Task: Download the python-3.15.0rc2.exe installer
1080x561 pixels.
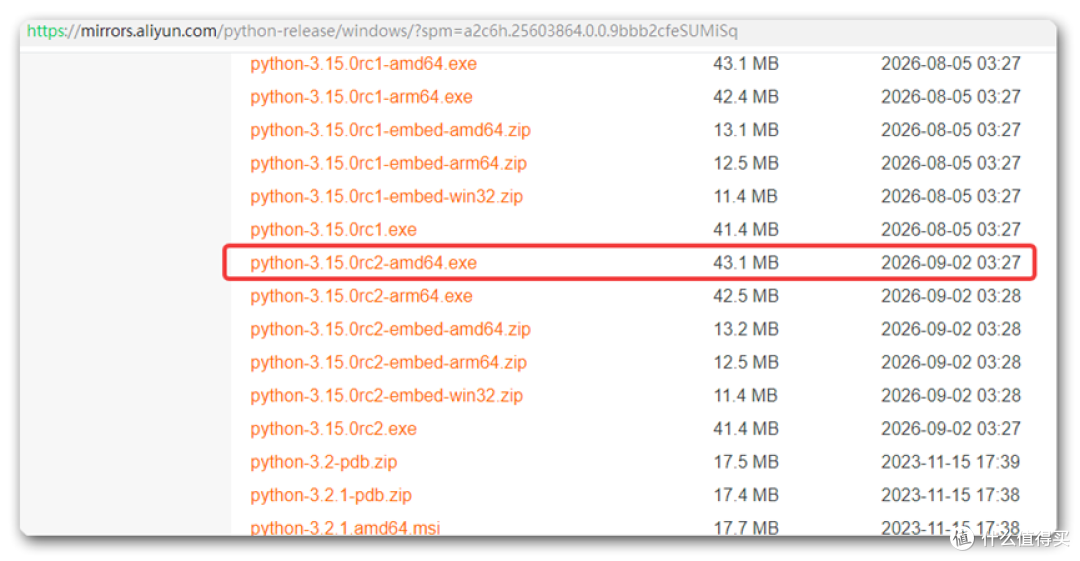Action: [333, 429]
